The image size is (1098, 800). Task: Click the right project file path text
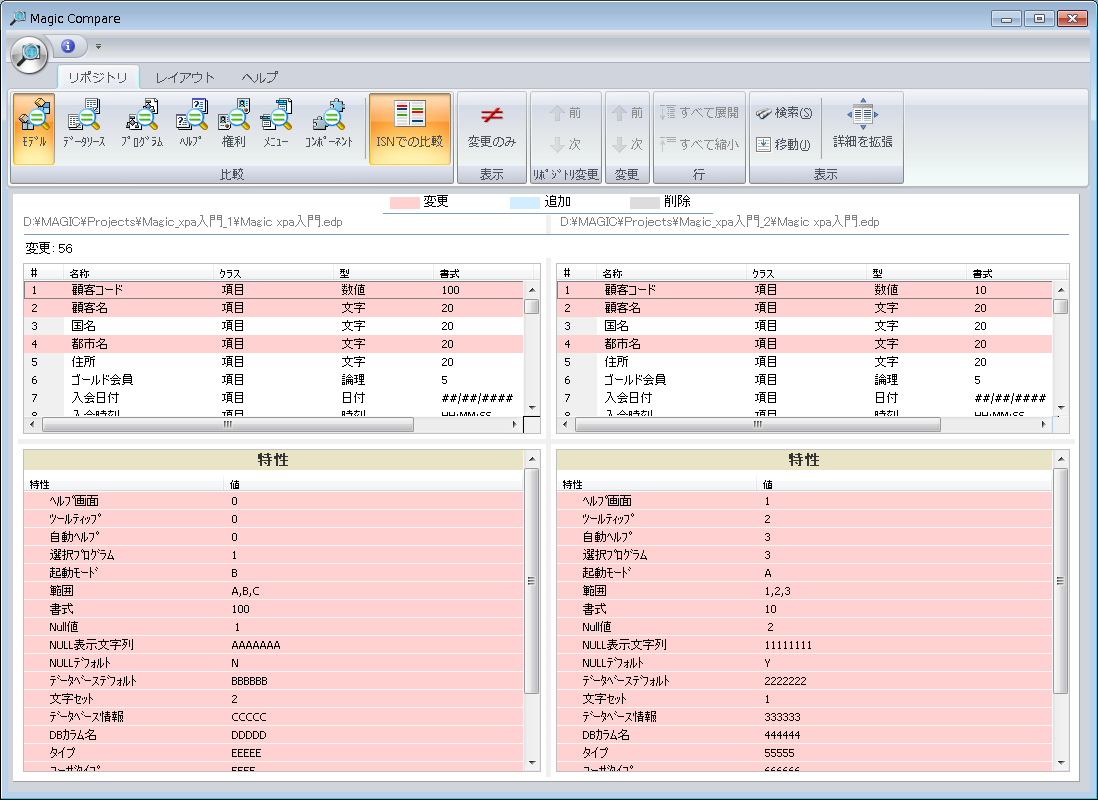tap(720, 222)
